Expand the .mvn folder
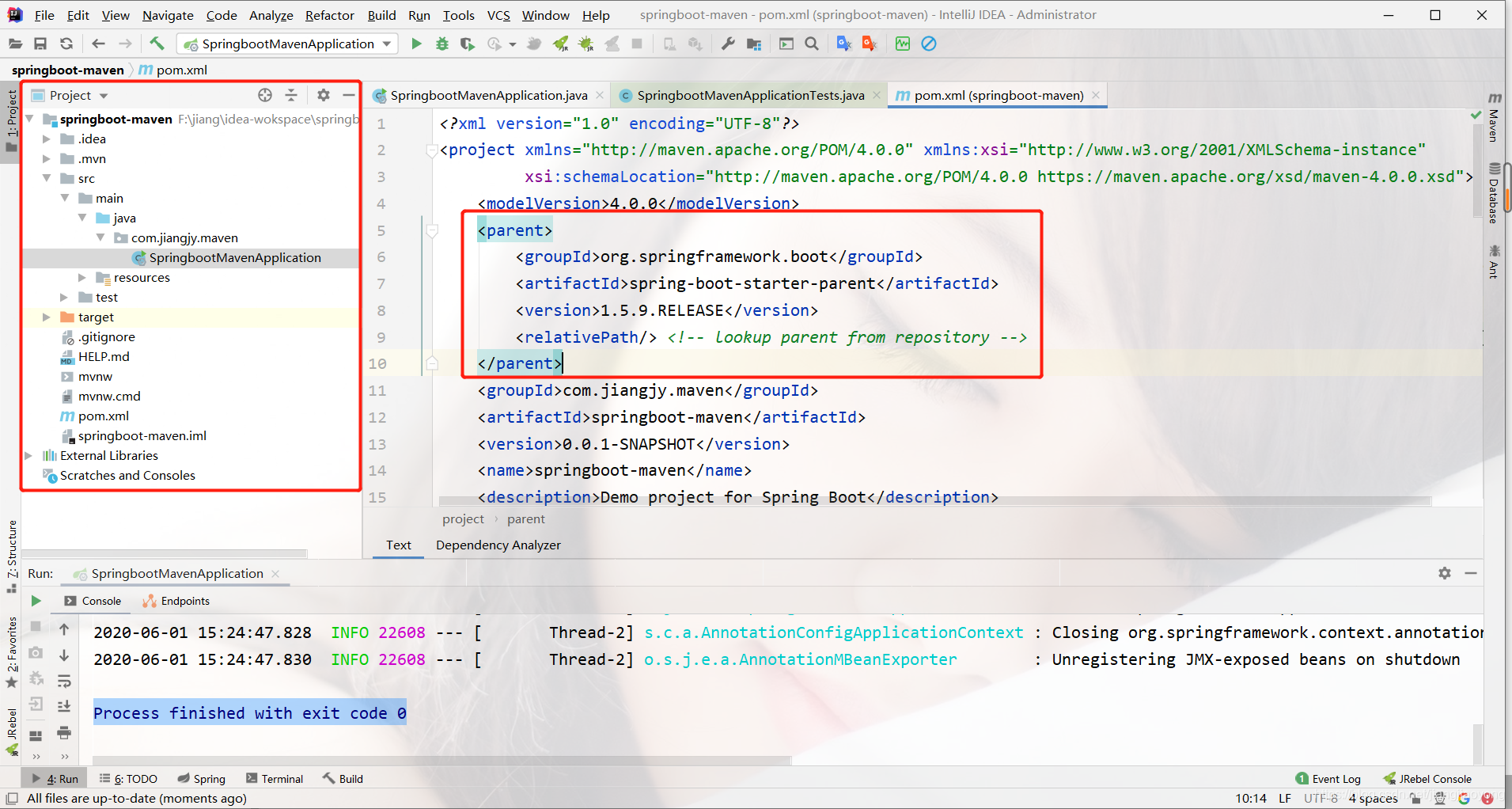 point(46,158)
